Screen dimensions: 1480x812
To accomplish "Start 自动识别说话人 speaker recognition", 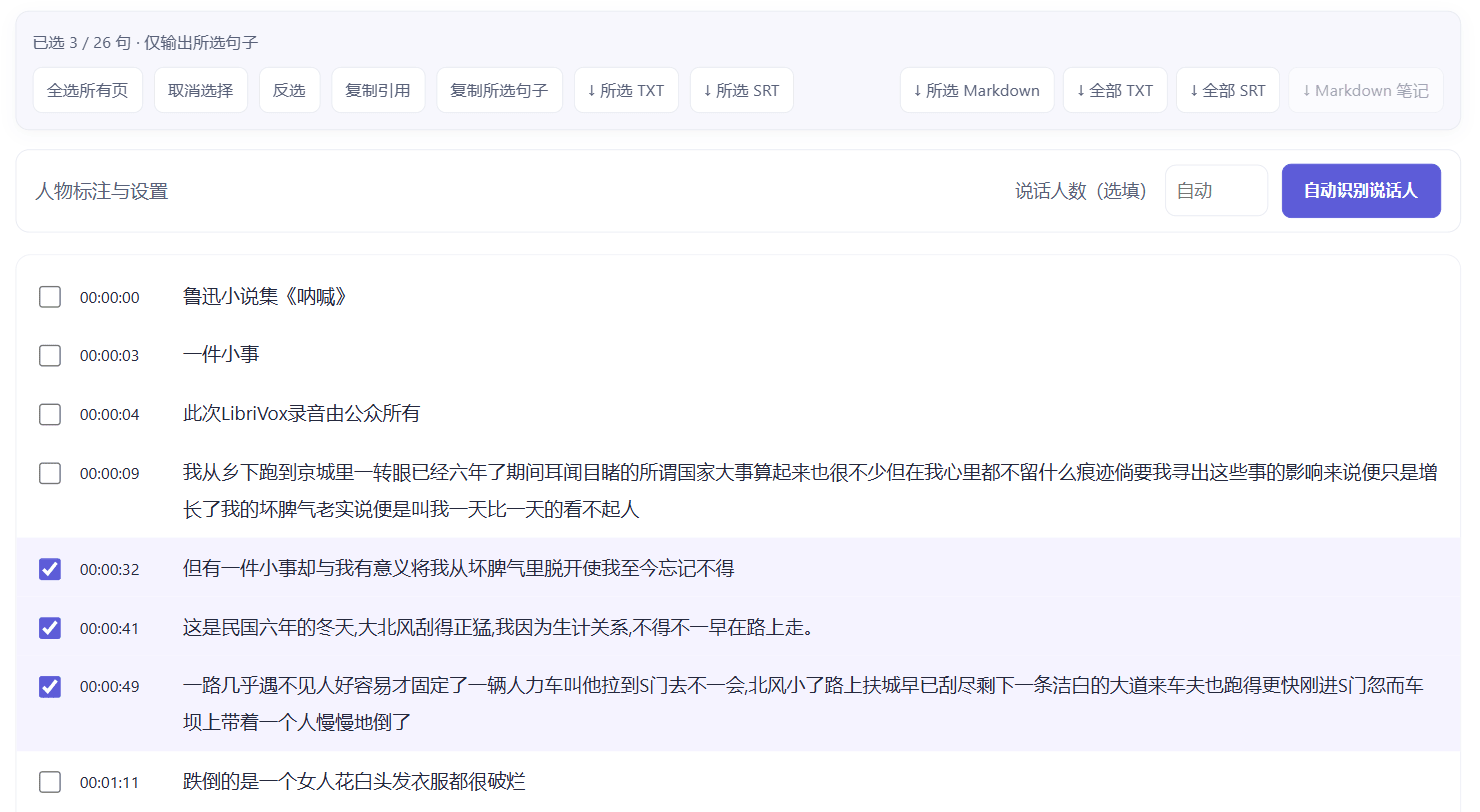I will 1361,191.
